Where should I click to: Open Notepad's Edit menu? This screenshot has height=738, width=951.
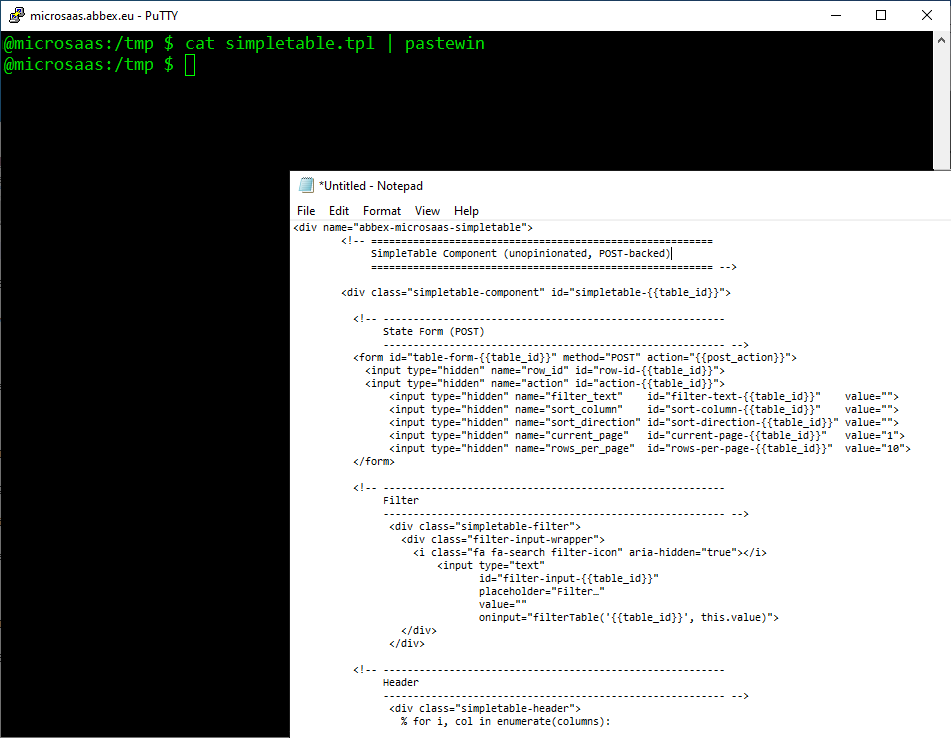coord(339,211)
